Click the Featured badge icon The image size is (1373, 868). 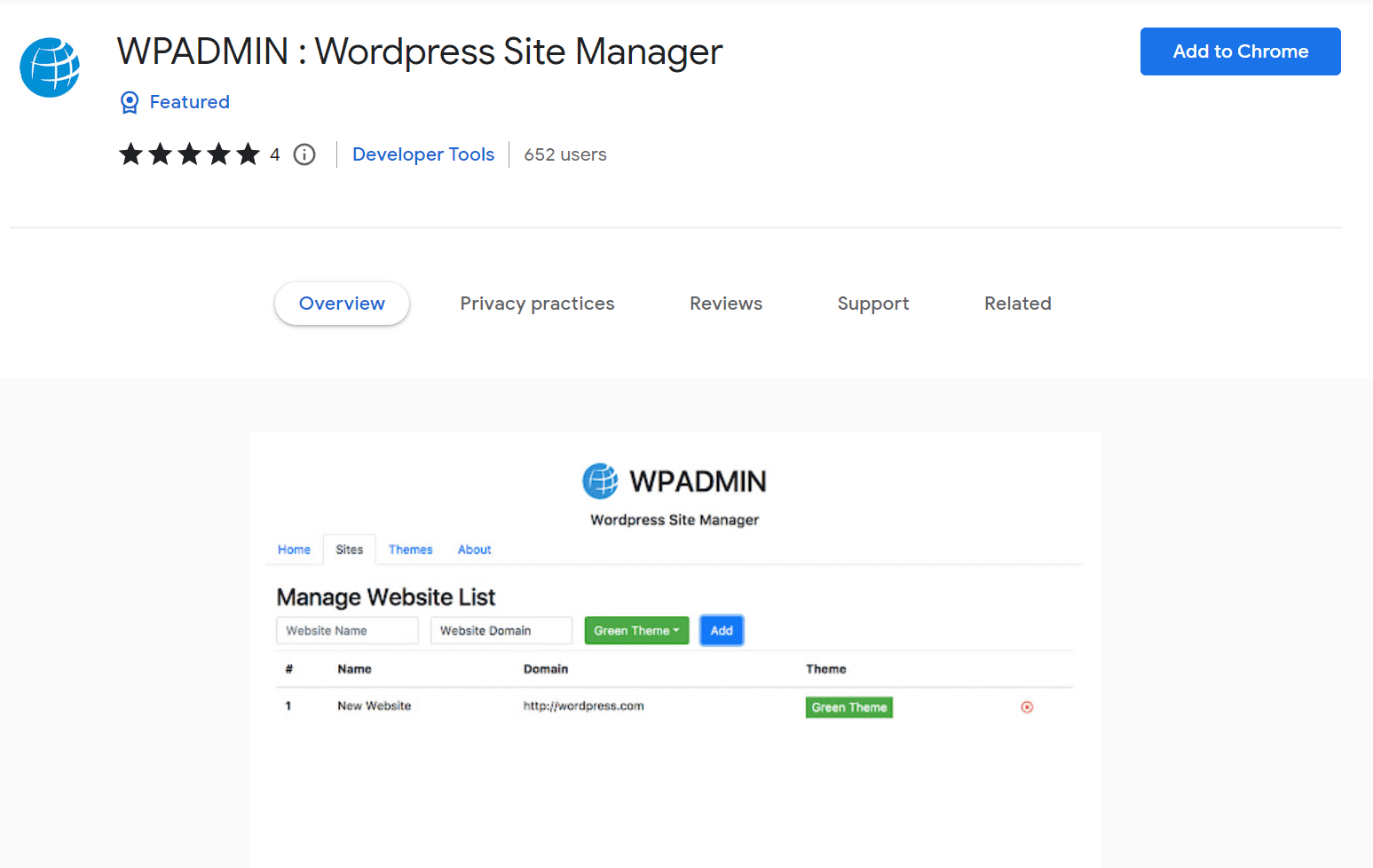[x=130, y=102]
